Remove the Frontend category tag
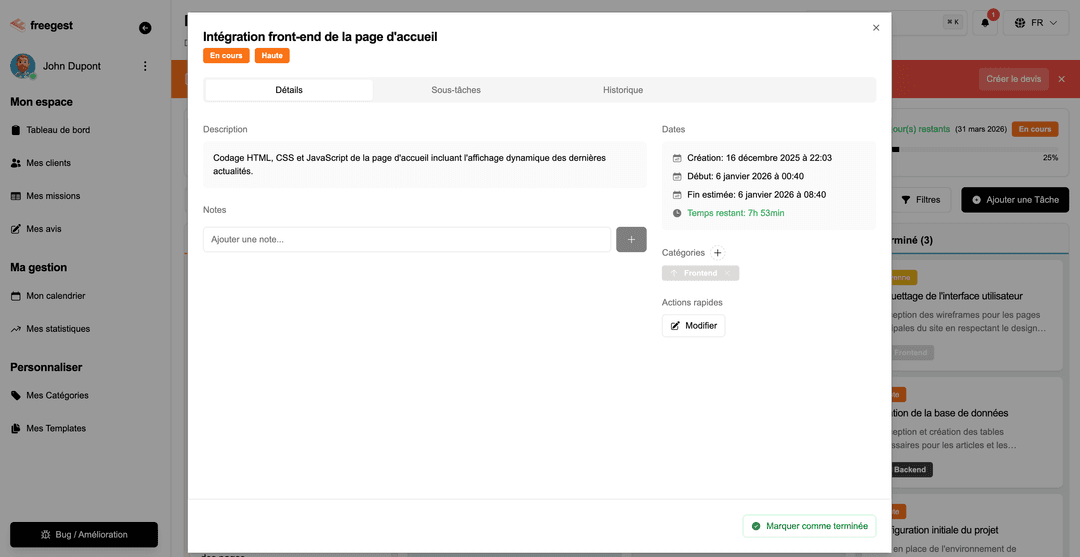The width and height of the screenshot is (1080, 557). point(728,273)
